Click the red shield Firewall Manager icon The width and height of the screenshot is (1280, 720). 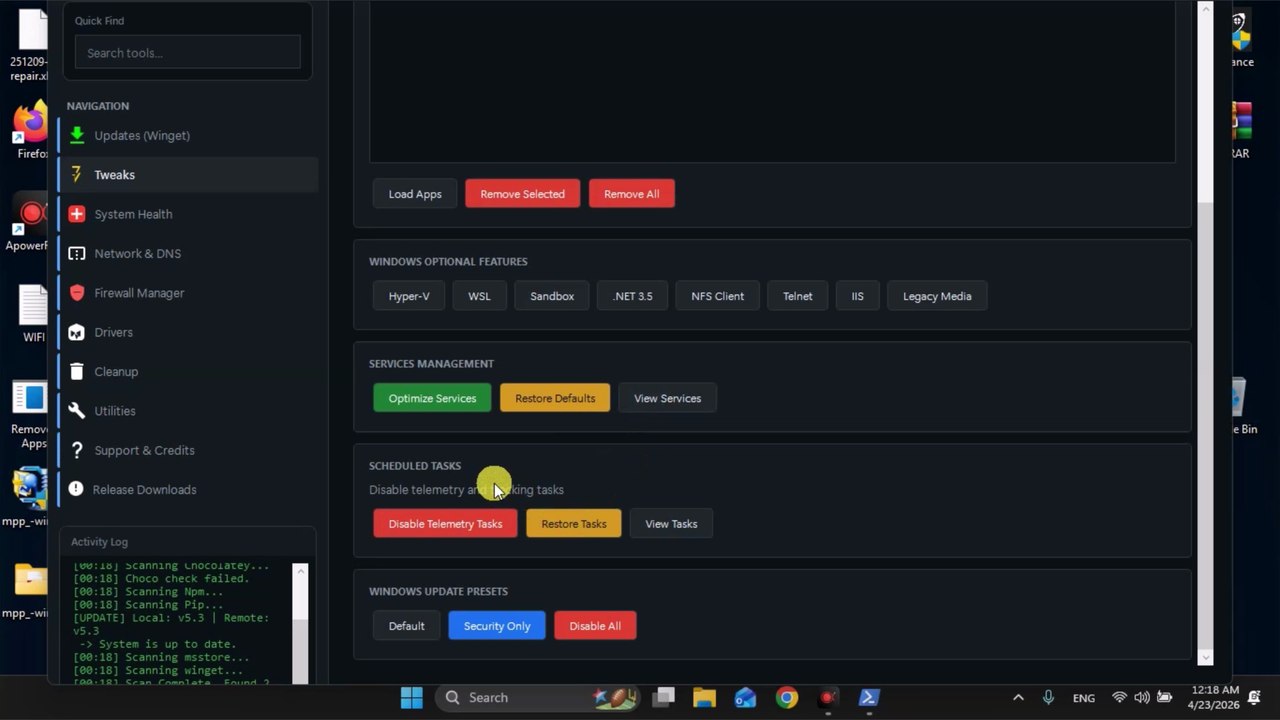tap(76, 293)
